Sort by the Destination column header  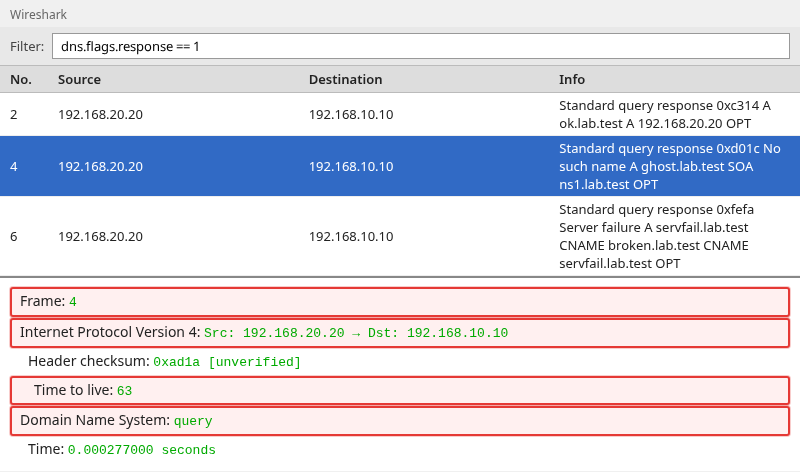[x=345, y=80]
